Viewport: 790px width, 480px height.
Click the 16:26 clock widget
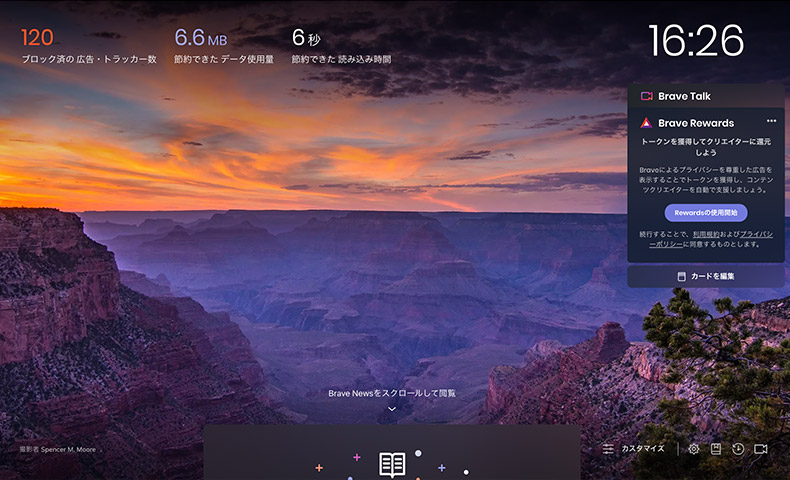point(696,40)
